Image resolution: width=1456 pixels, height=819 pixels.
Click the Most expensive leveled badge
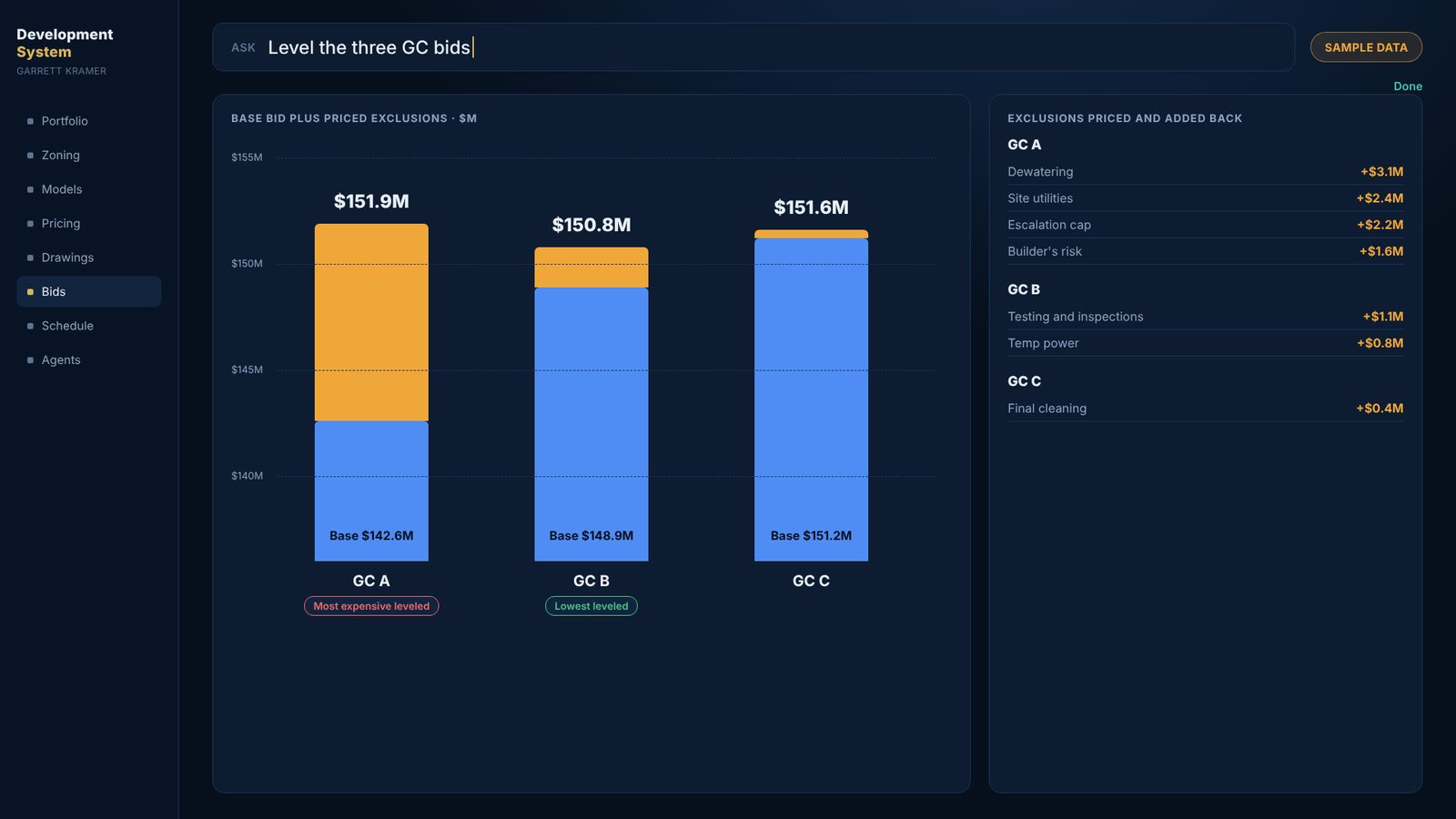[x=371, y=606]
